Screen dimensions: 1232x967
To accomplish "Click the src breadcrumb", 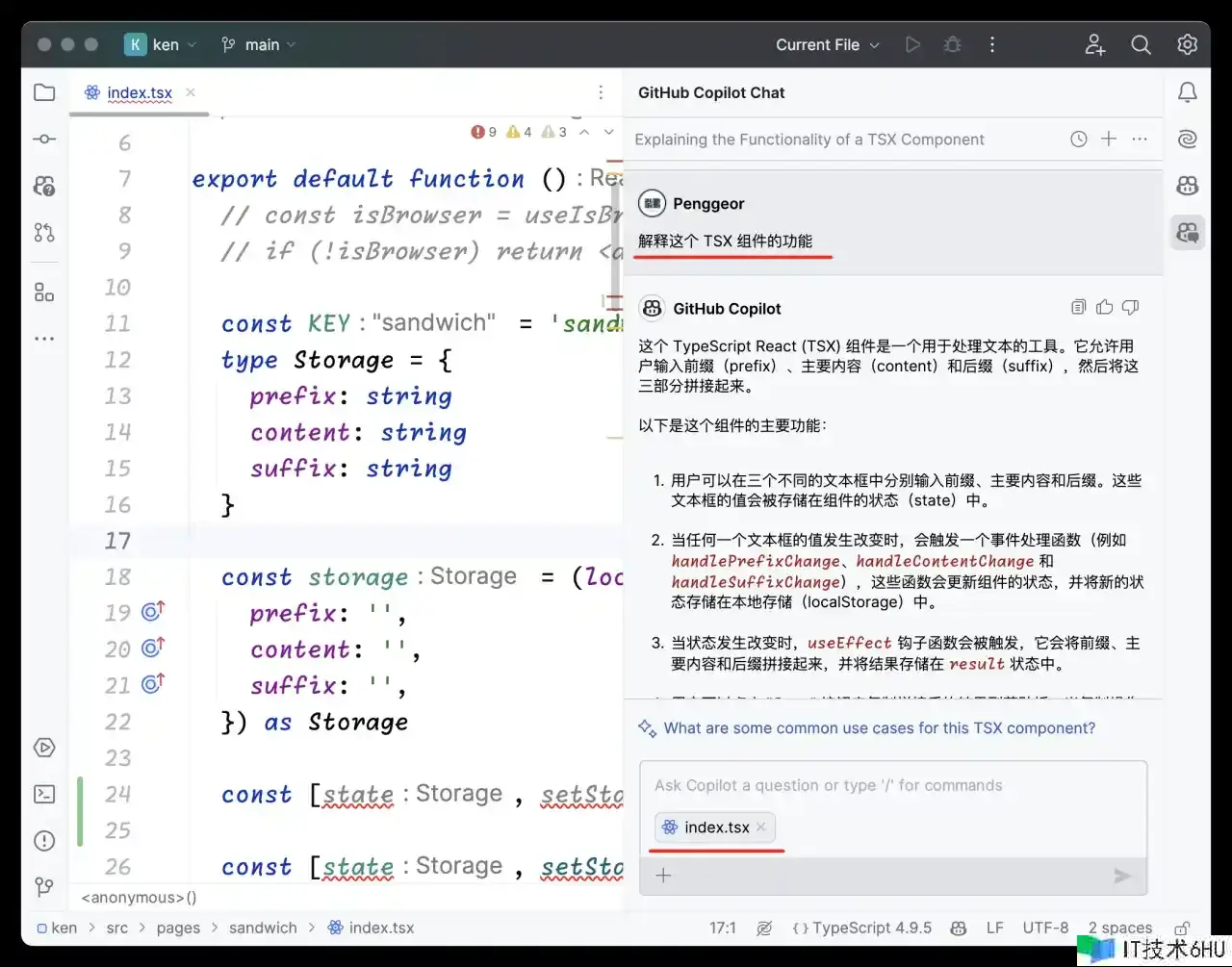I will [116, 929].
